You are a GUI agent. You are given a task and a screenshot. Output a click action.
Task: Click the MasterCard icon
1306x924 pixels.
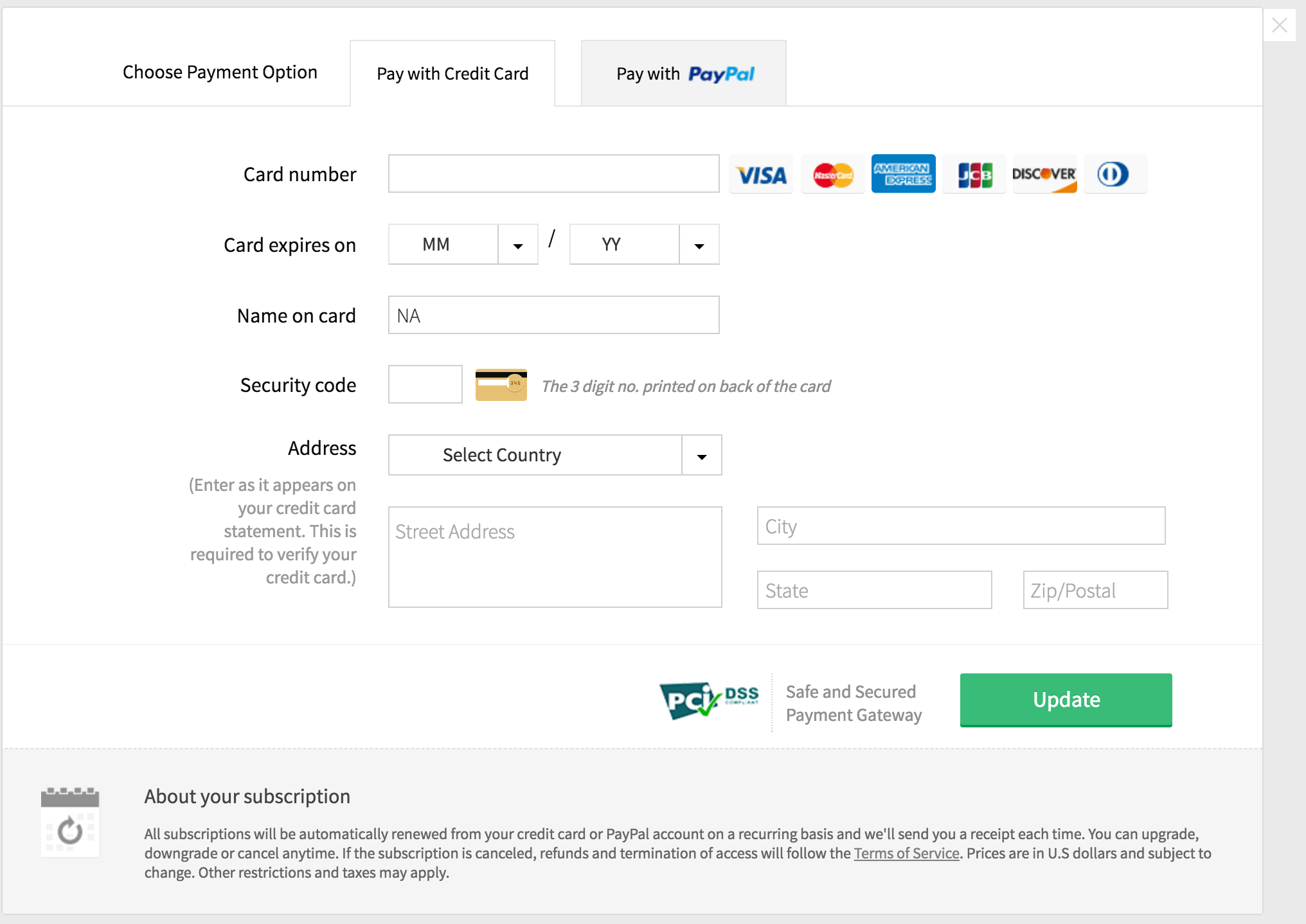[x=832, y=173]
